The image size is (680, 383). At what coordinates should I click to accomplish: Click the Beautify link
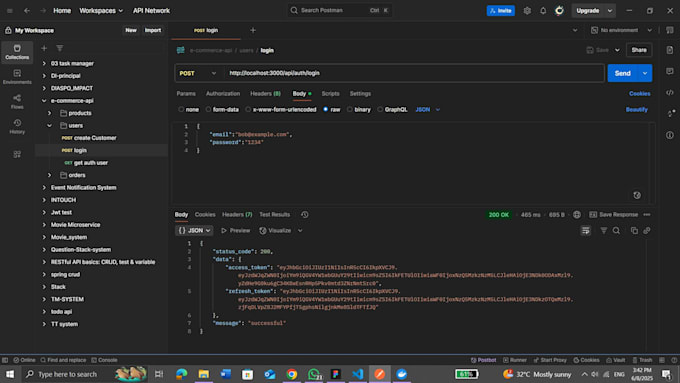click(636, 110)
